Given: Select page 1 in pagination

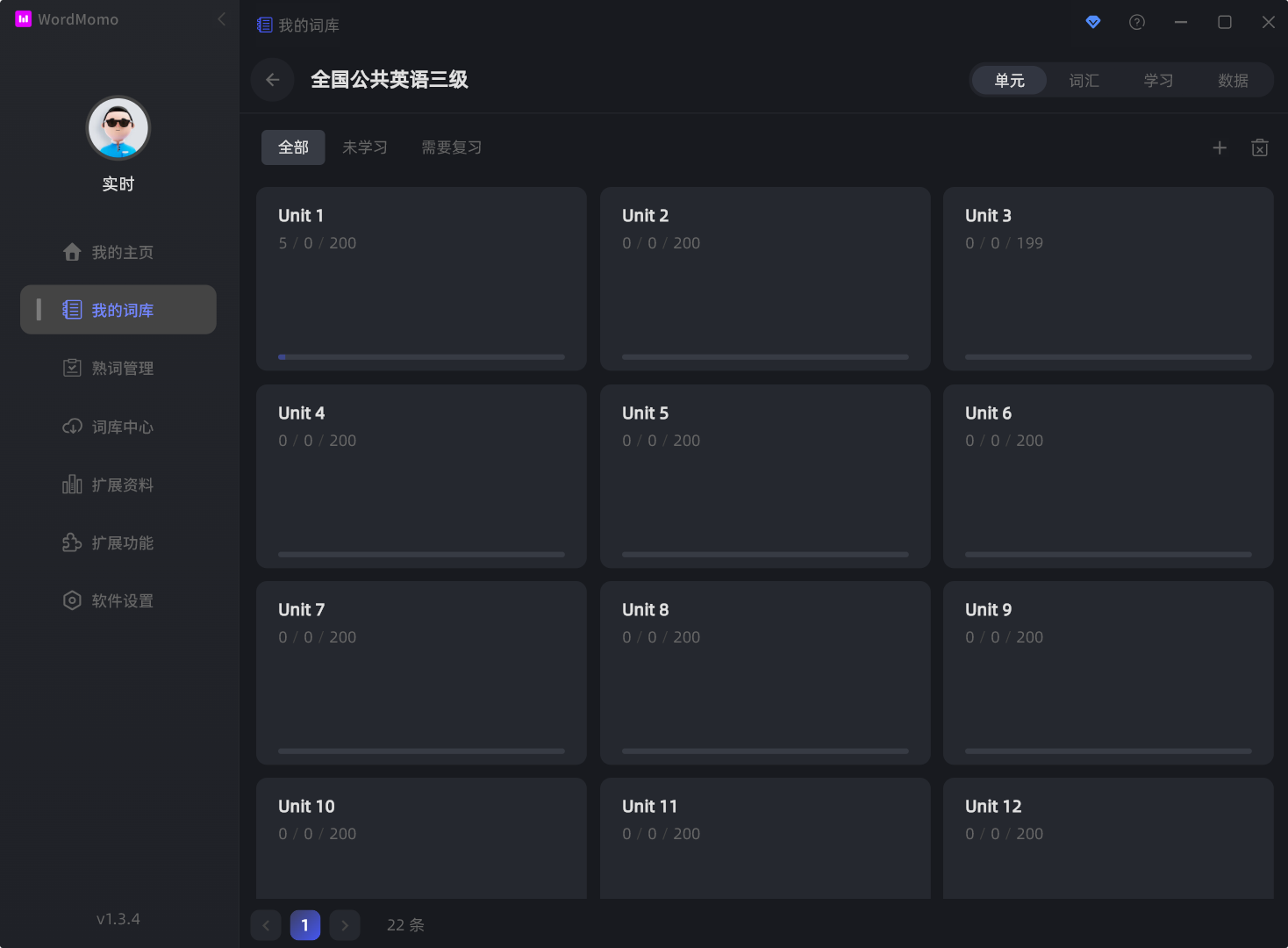Looking at the screenshot, I should click(305, 925).
